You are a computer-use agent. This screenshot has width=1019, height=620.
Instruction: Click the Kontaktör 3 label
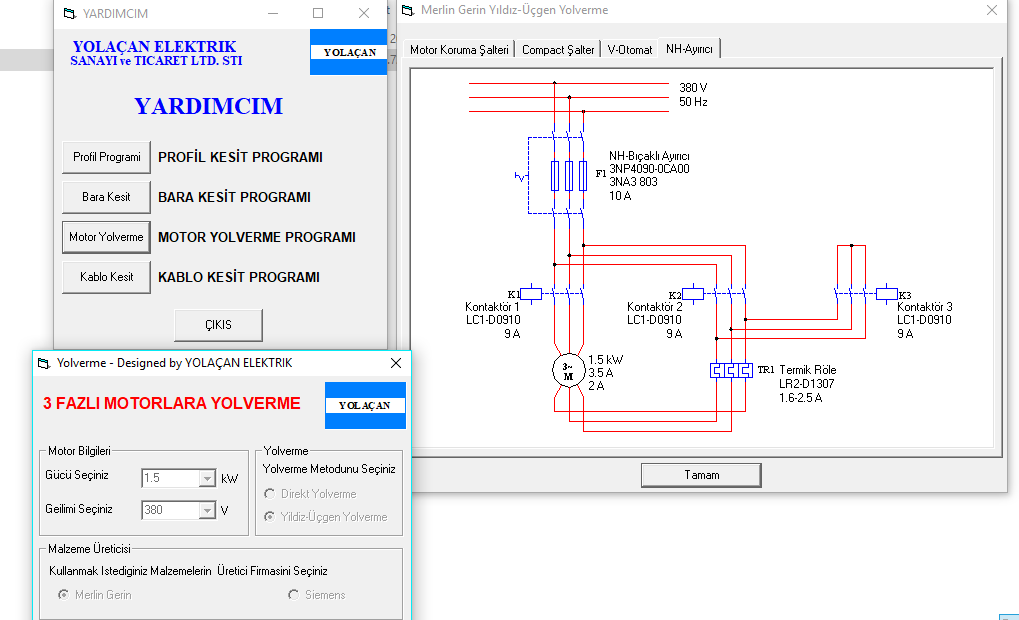point(925,307)
